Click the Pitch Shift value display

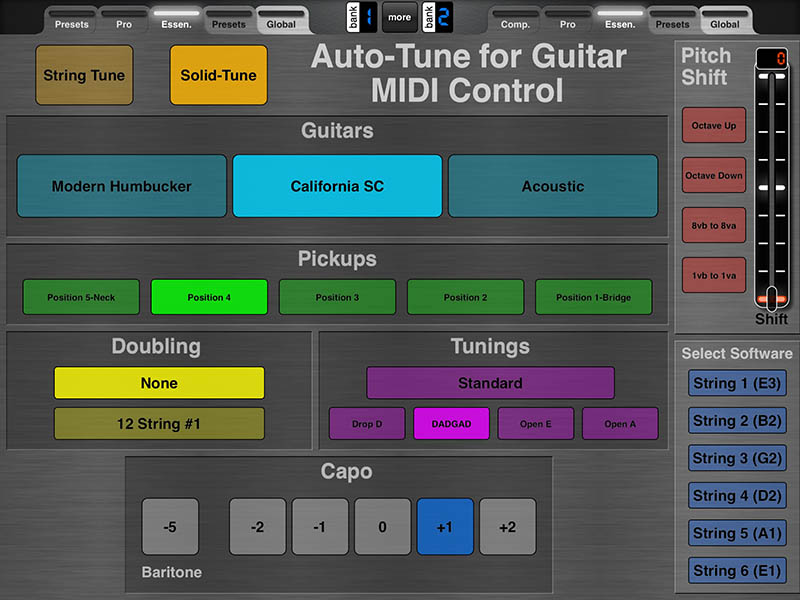click(771, 58)
